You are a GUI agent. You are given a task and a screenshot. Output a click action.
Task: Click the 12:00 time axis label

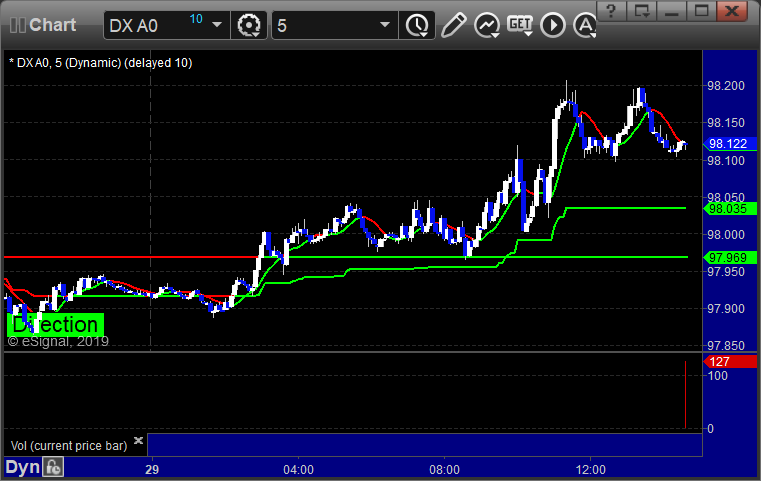click(591, 470)
